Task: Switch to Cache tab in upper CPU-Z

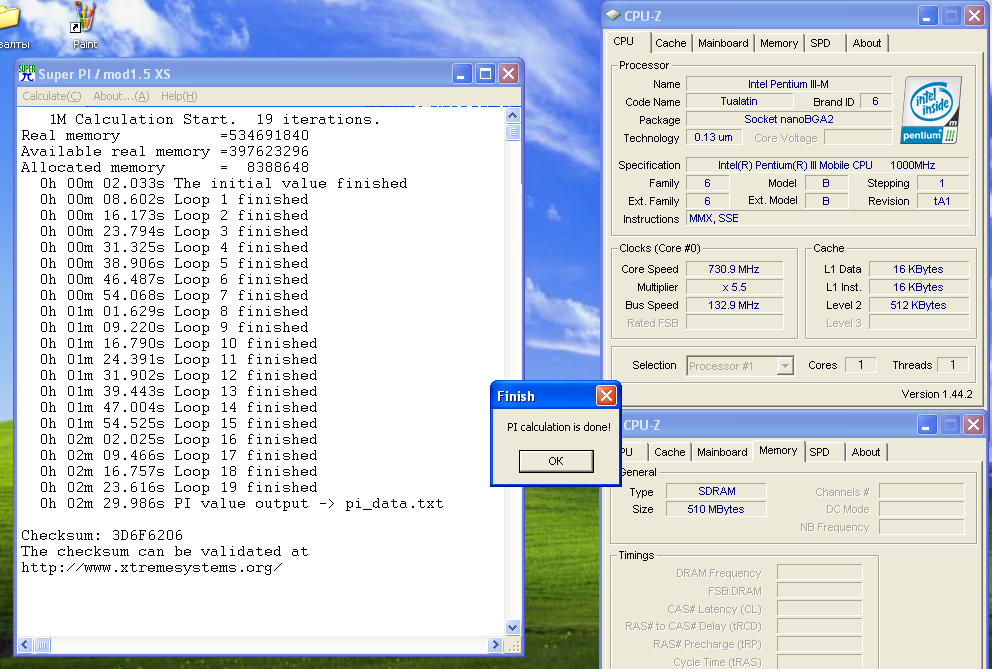Action: (x=671, y=43)
